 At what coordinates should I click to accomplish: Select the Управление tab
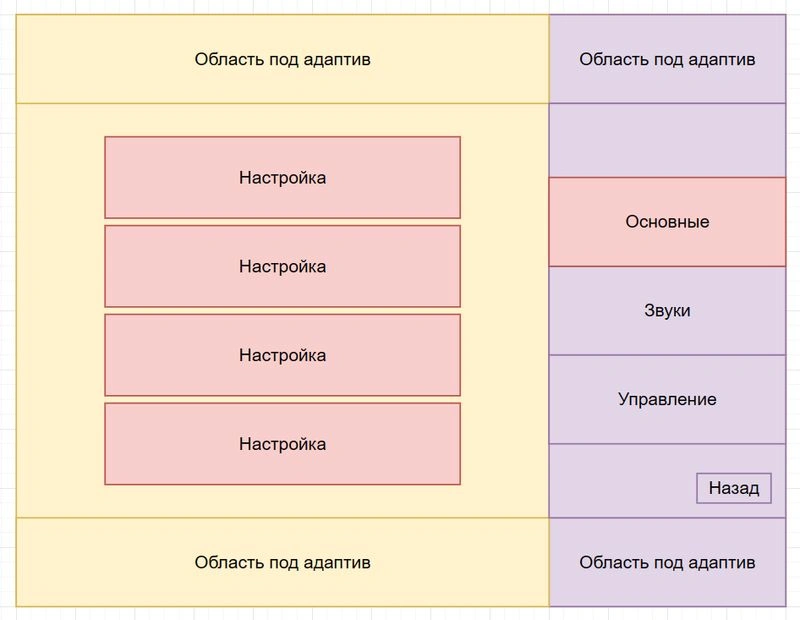click(x=667, y=399)
